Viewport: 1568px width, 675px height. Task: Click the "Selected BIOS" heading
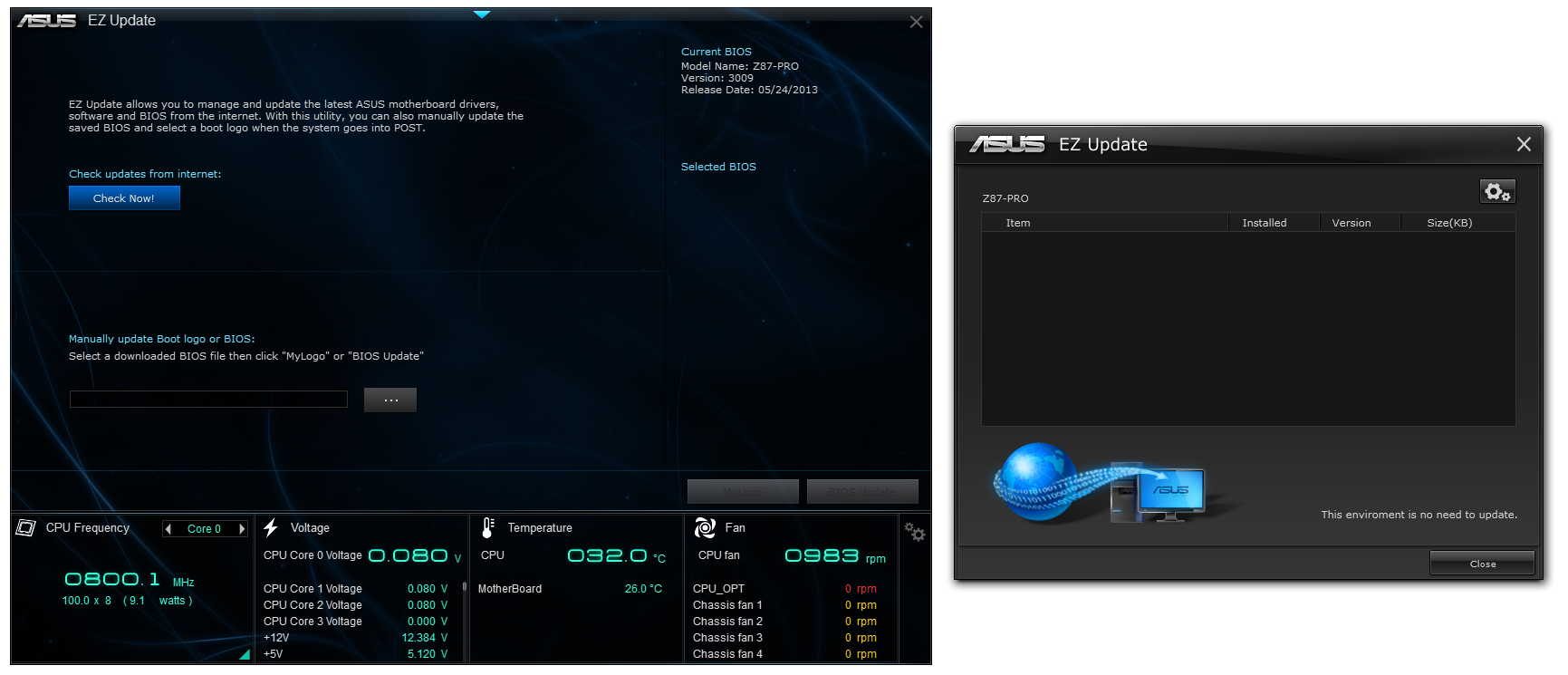click(x=718, y=167)
